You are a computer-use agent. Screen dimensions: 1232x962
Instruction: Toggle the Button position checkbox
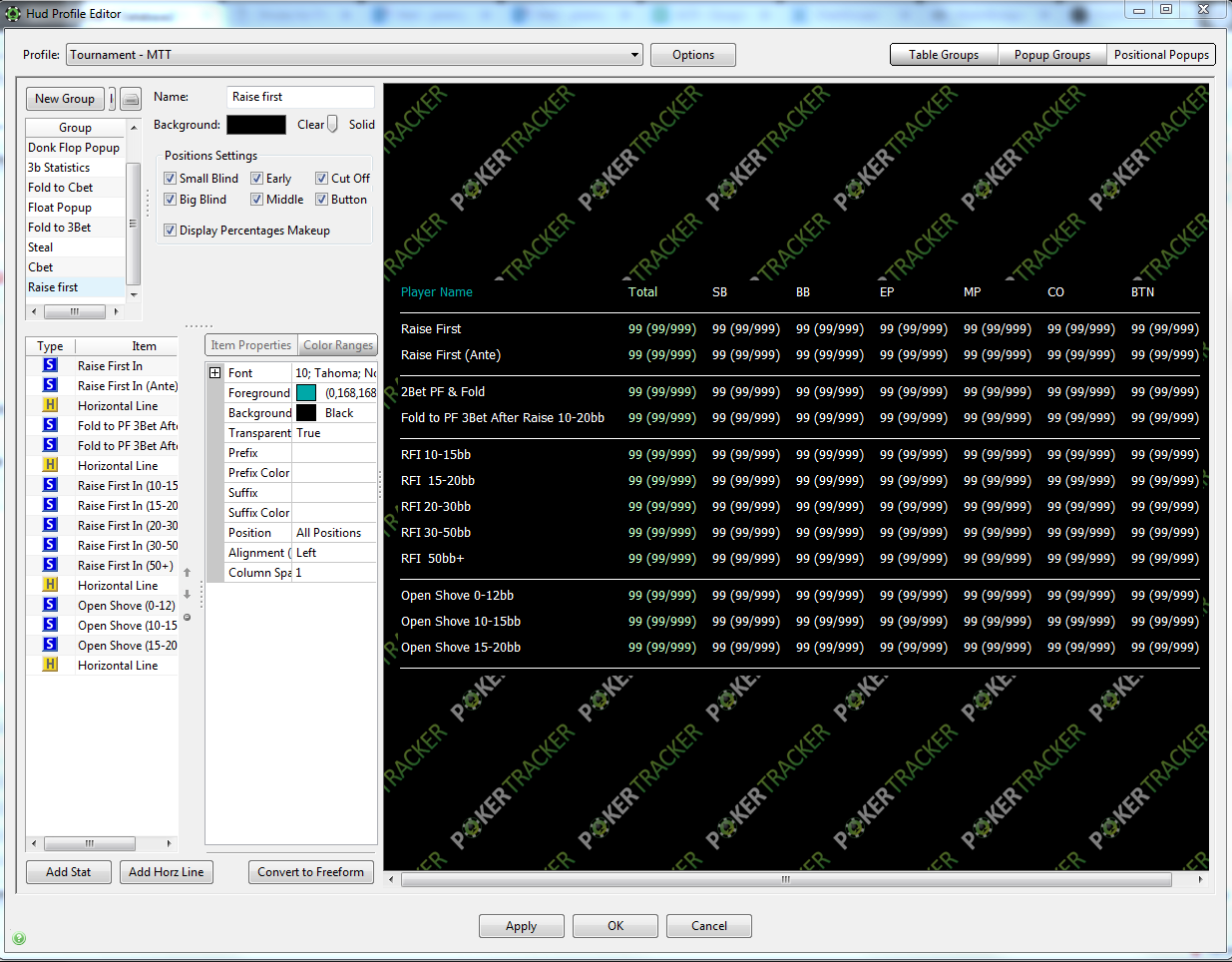click(x=321, y=200)
